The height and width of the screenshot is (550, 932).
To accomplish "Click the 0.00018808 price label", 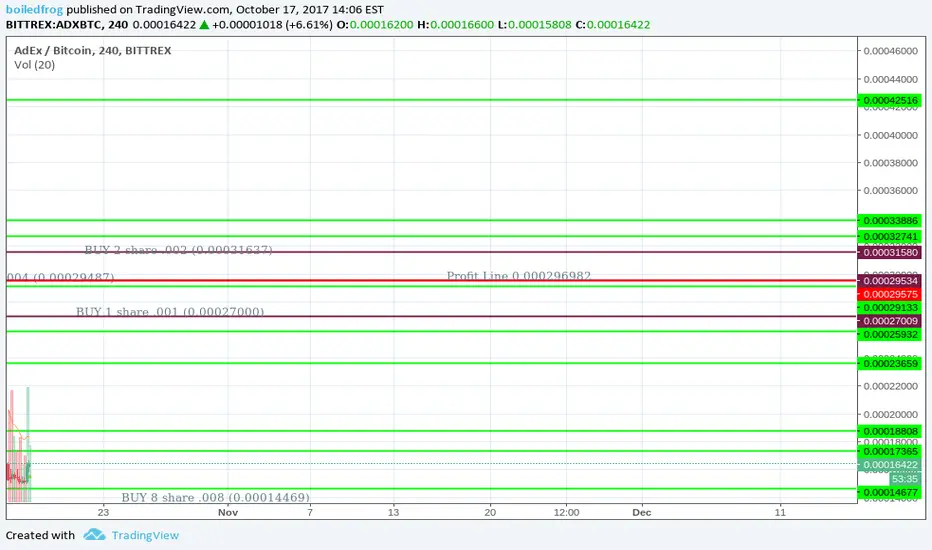I will pos(890,431).
